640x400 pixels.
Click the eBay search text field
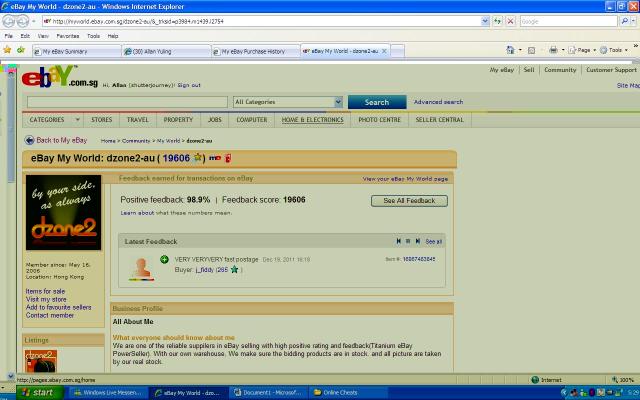coord(127,102)
